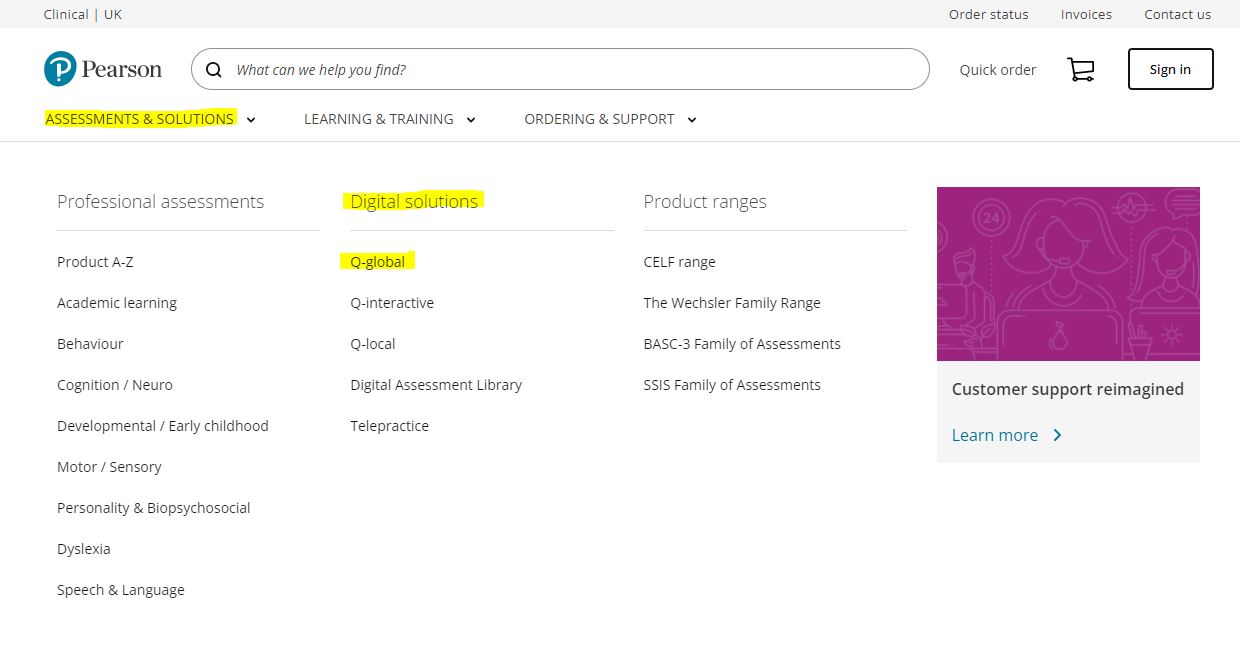Select the Quick order option
1240x645 pixels.
[997, 69]
